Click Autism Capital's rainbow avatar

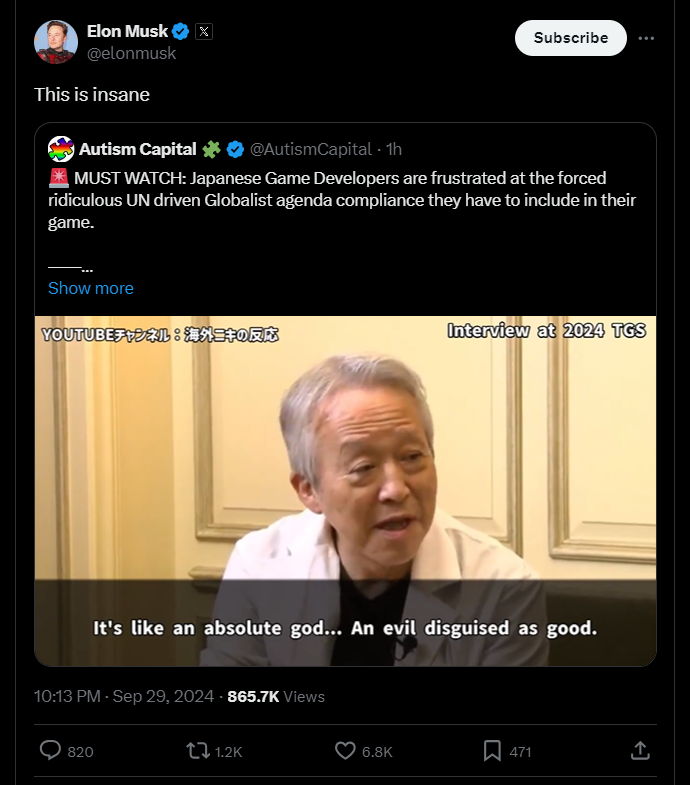(61, 149)
